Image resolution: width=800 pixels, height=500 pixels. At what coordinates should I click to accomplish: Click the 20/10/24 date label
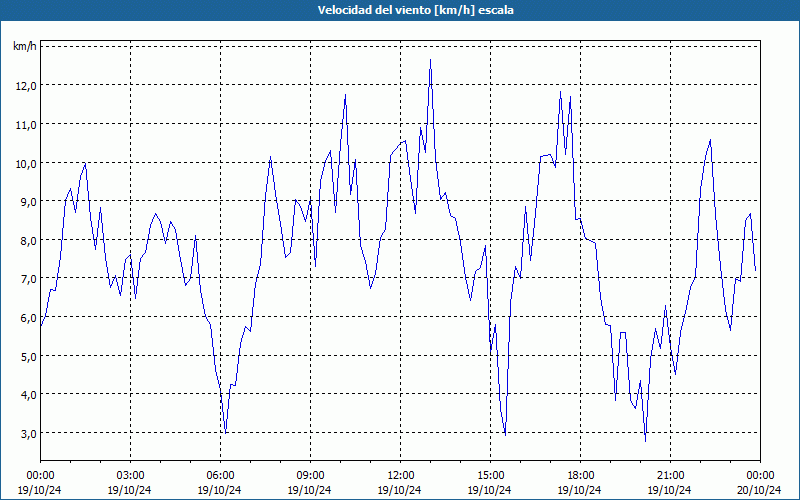point(760,490)
